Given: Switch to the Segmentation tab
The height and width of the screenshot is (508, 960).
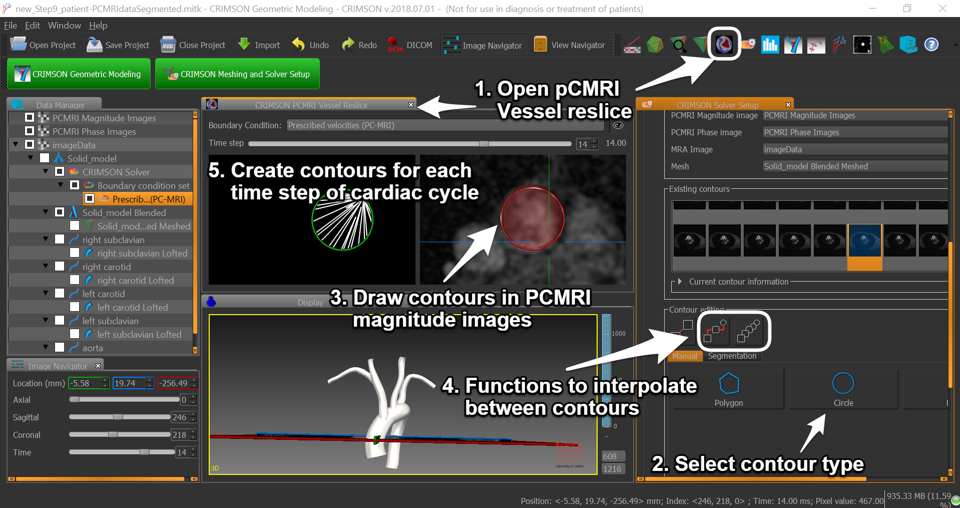Looking at the screenshot, I should point(732,356).
